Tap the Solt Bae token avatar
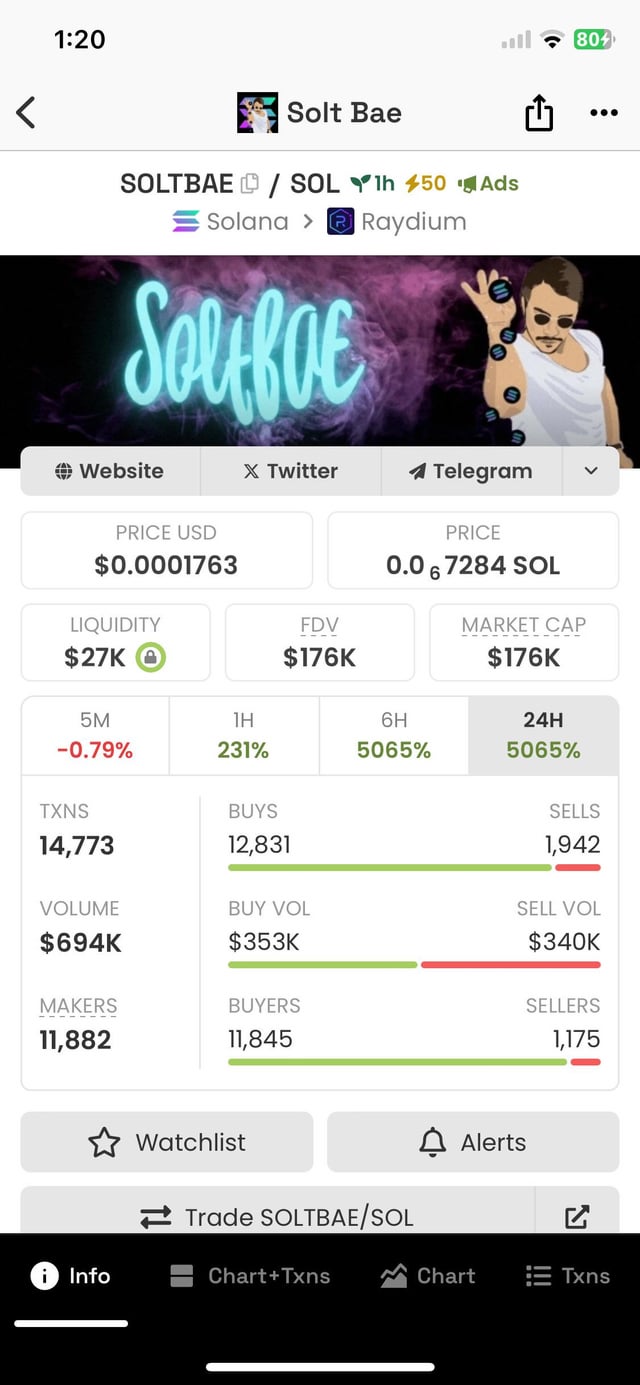Image resolution: width=640 pixels, height=1385 pixels. 257,113
